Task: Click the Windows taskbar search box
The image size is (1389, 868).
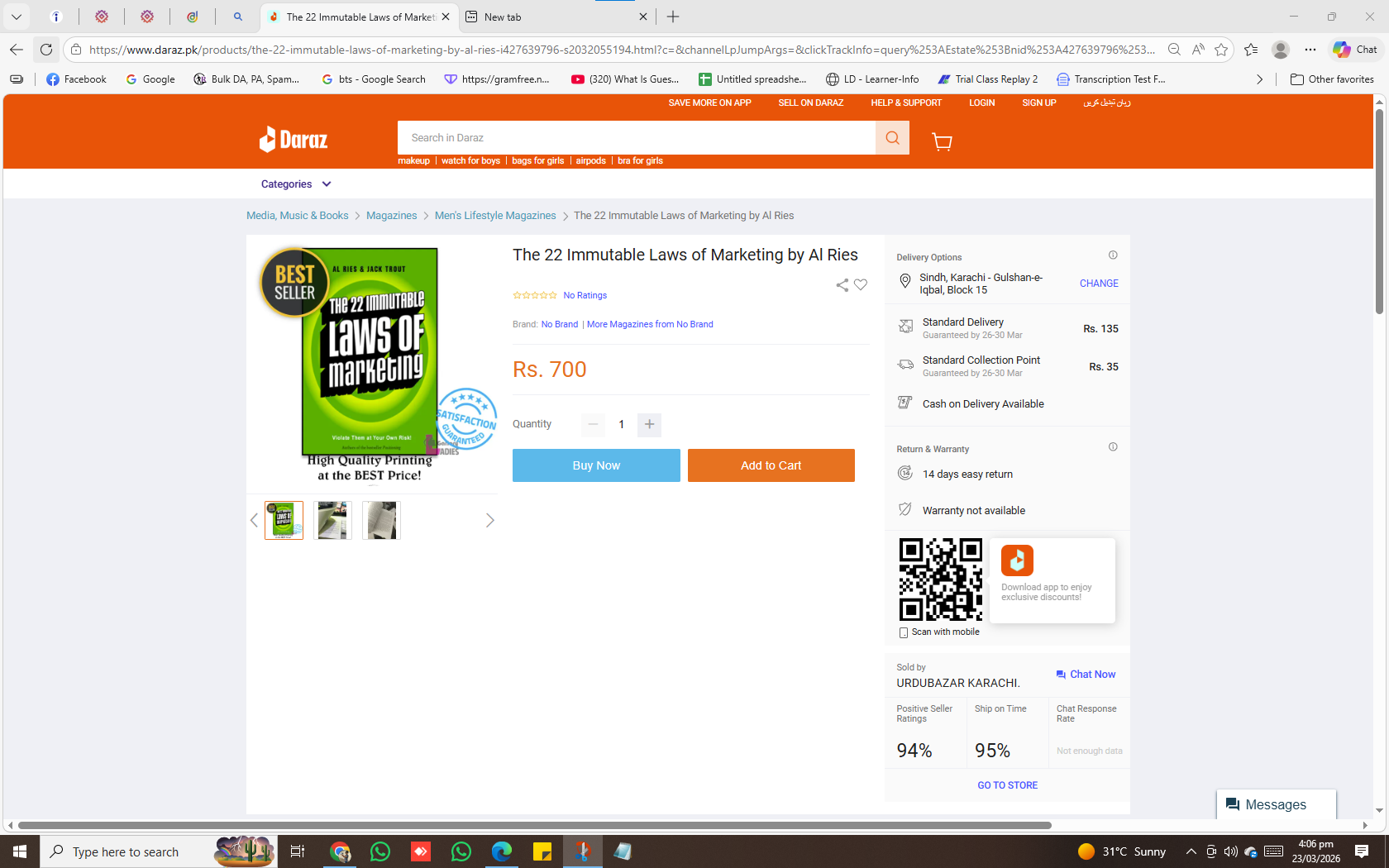Action: click(158, 851)
